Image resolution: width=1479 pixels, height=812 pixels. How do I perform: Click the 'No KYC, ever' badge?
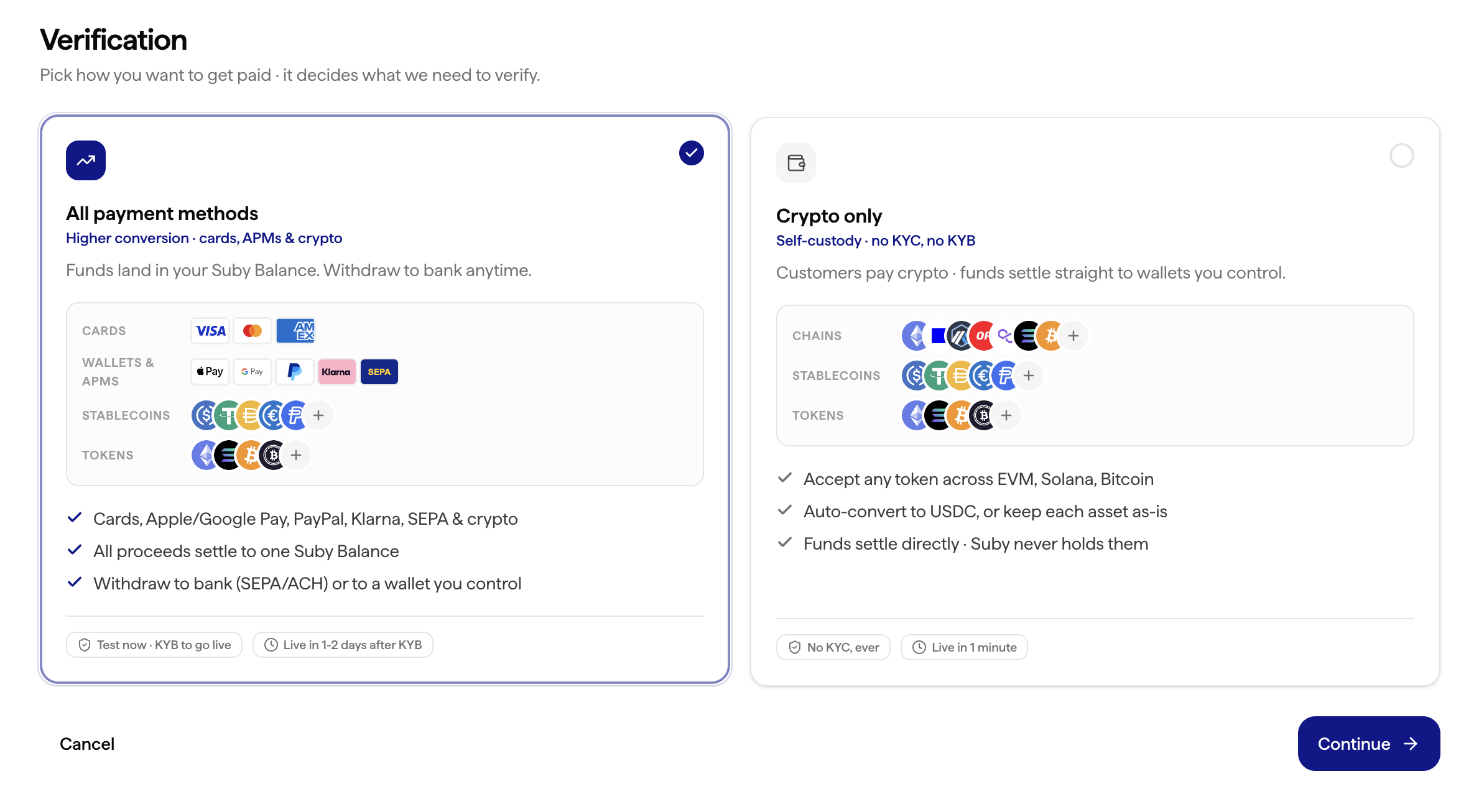coord(833,647)
